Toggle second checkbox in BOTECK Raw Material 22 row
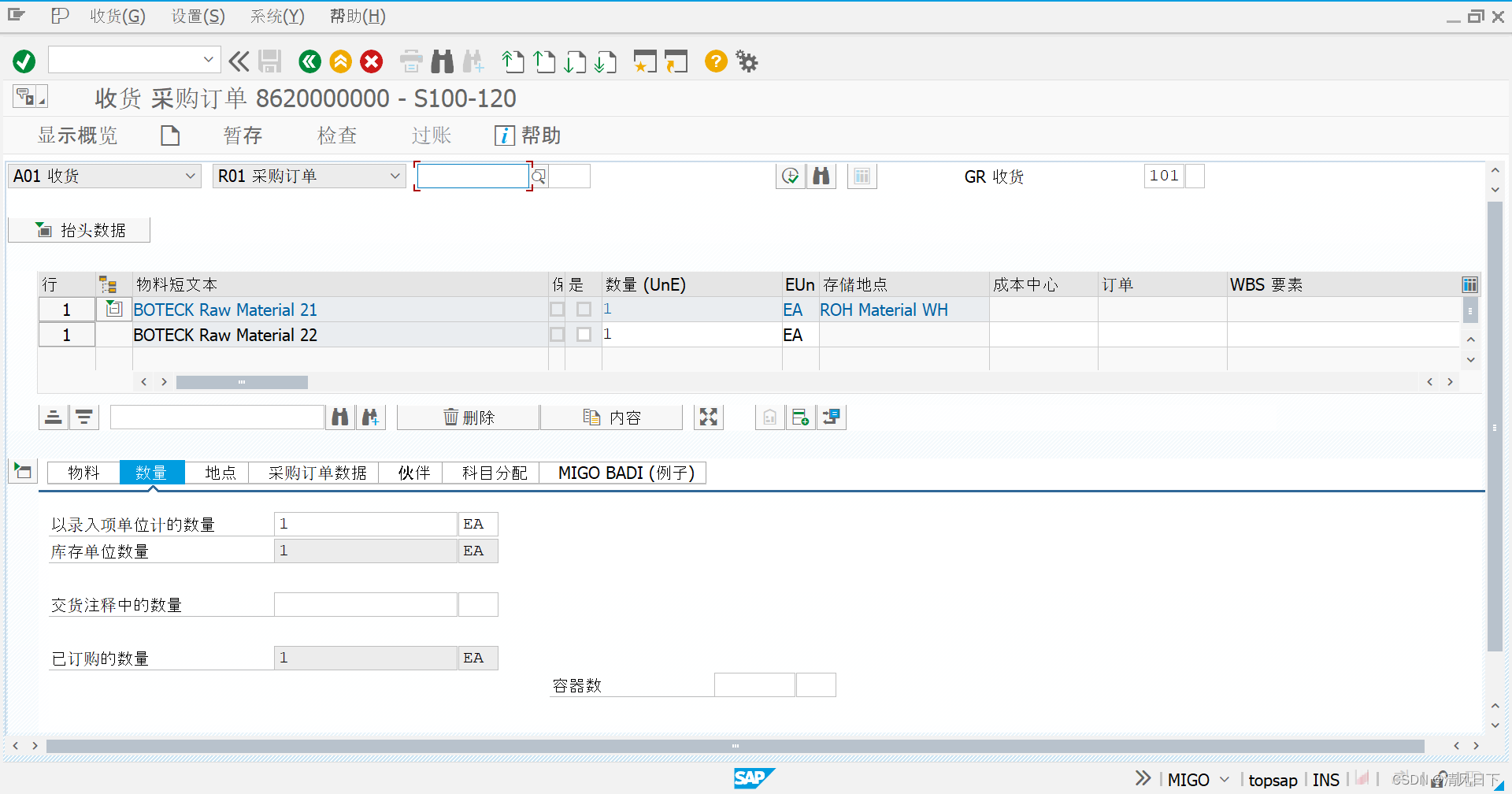The width and height of the screenshot is (1512, 794). click(584, 335)
